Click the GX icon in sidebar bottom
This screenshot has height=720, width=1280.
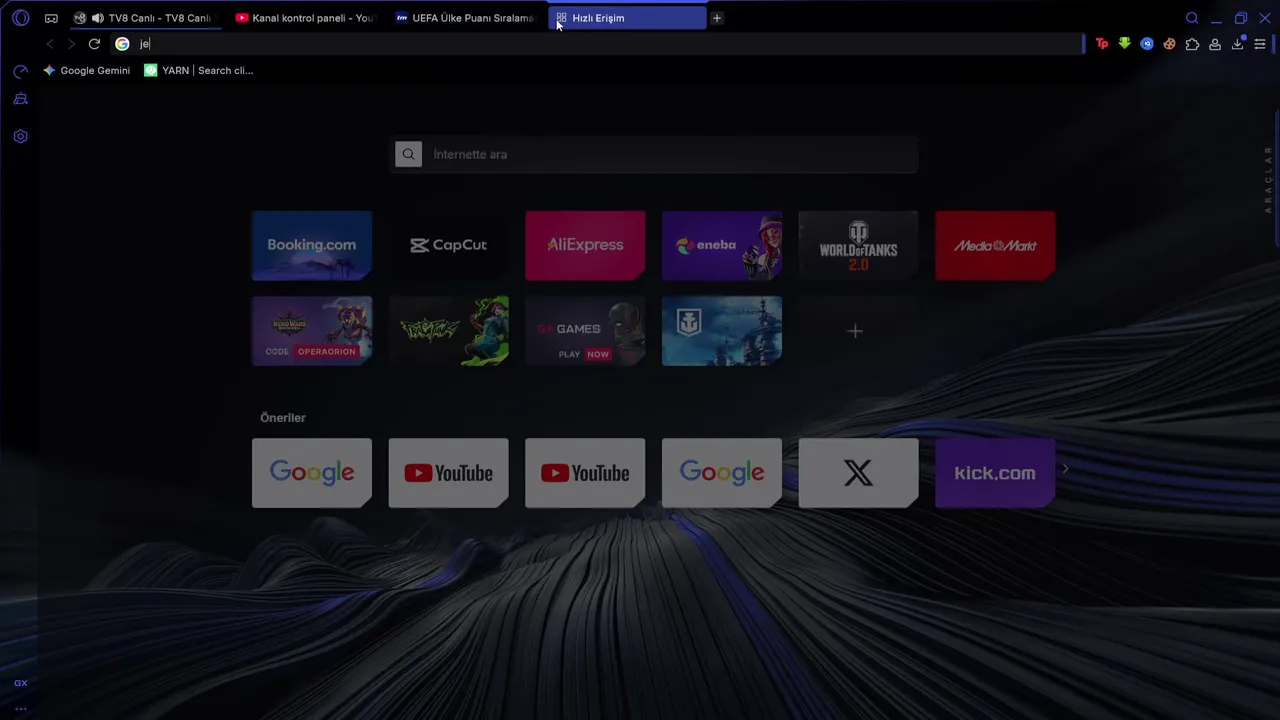[20, 683]
